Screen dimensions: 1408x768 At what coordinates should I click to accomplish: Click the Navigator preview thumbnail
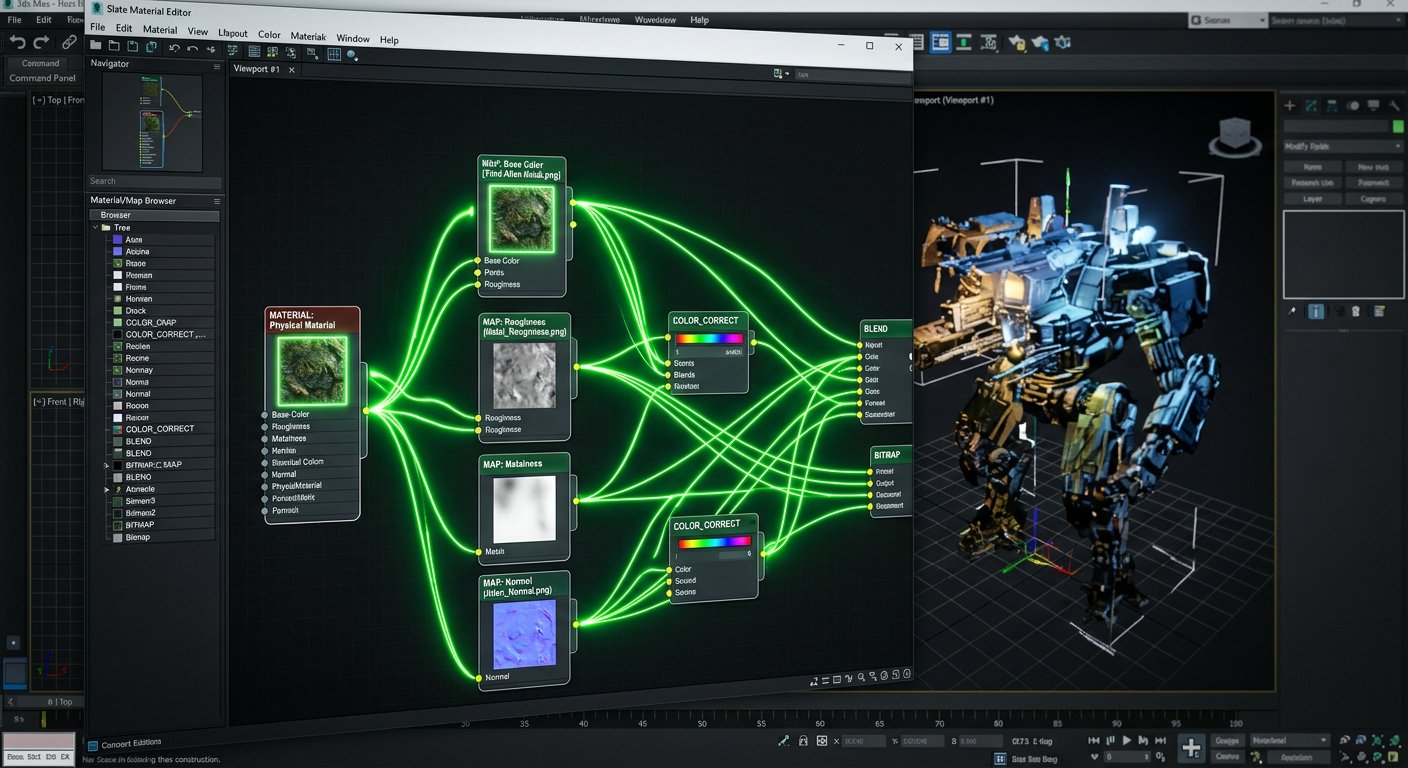[153, 122]
